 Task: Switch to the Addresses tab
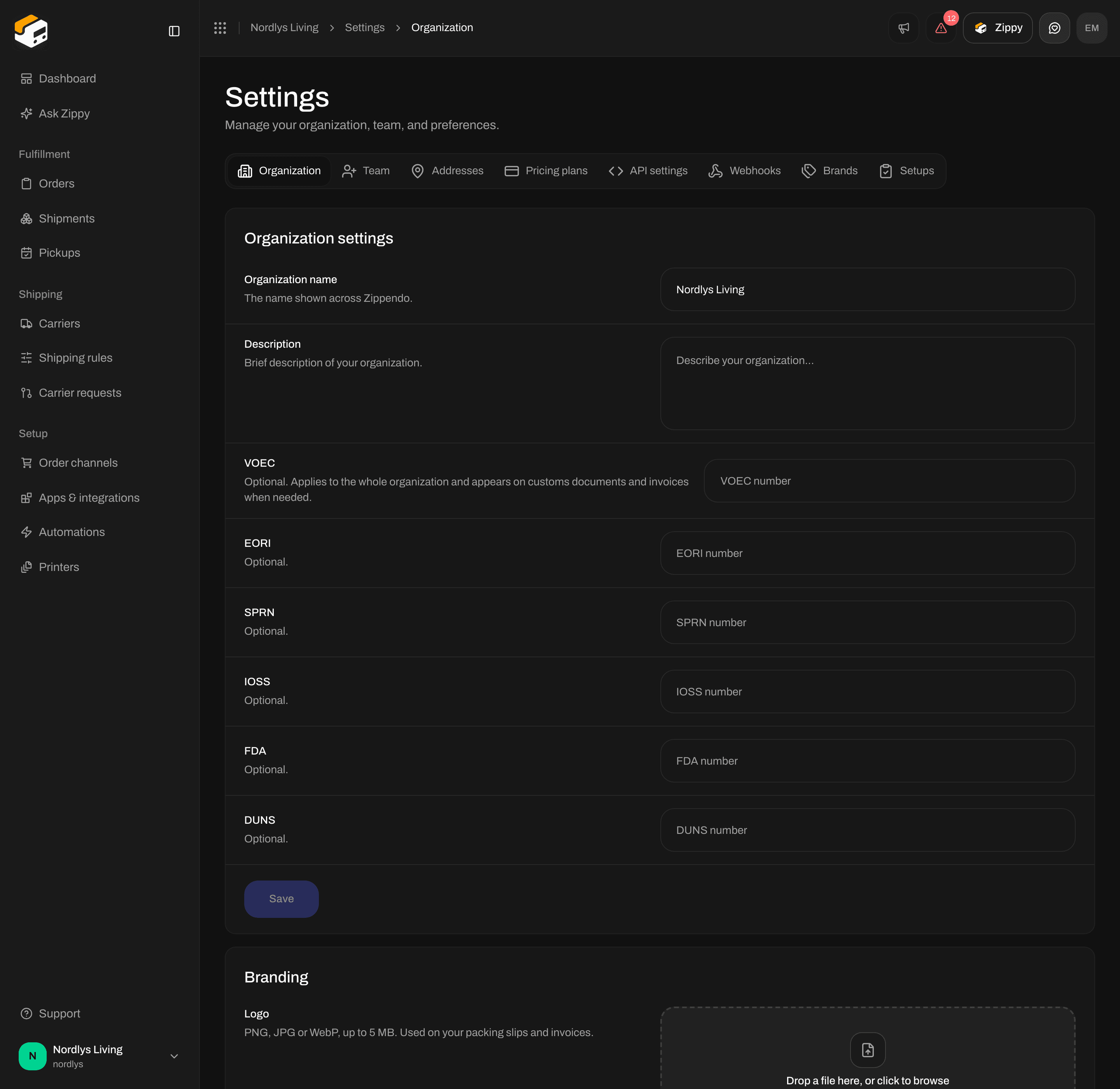point(447,170)
